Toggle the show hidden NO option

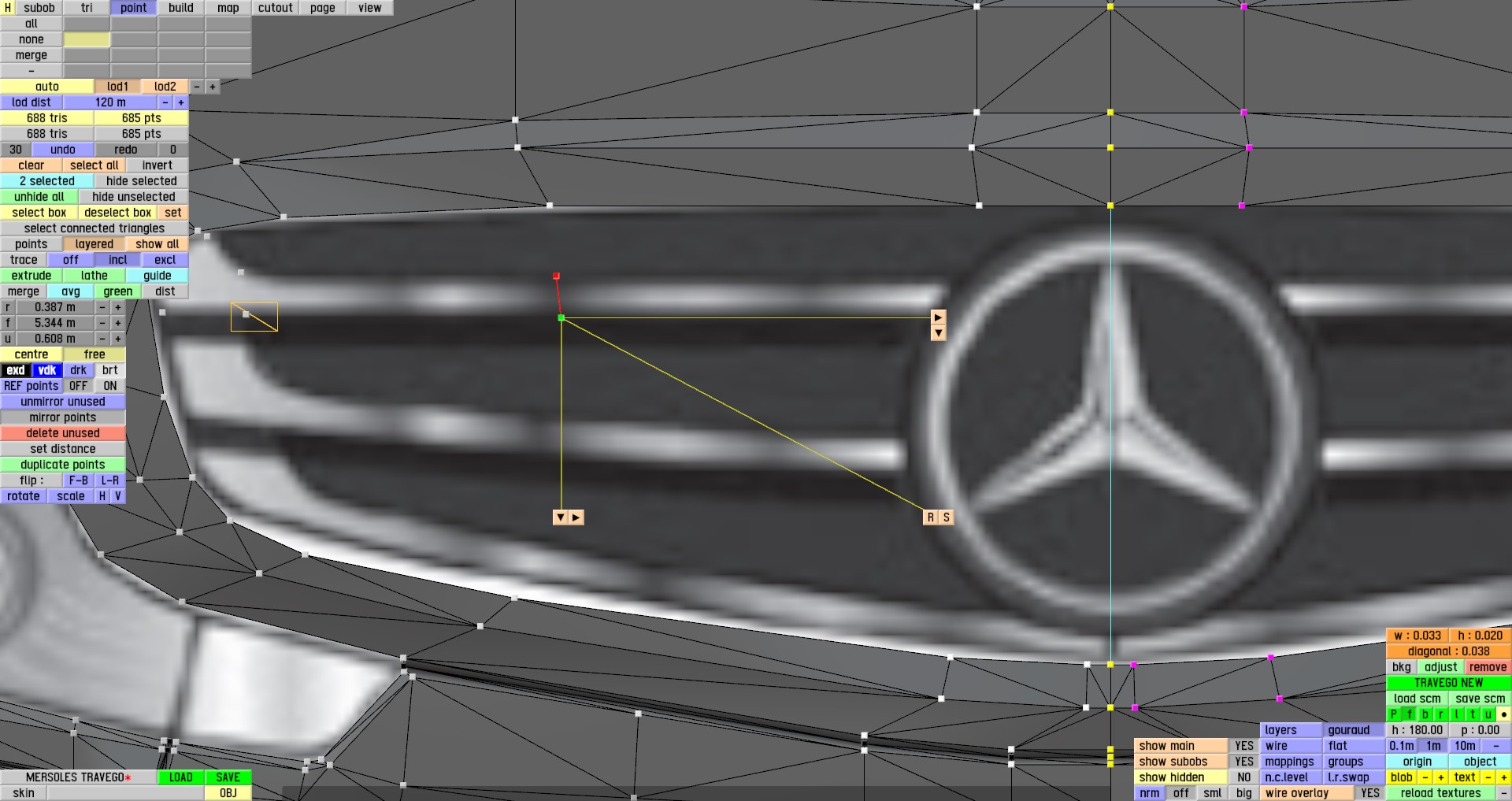(x=1244, y=777)
